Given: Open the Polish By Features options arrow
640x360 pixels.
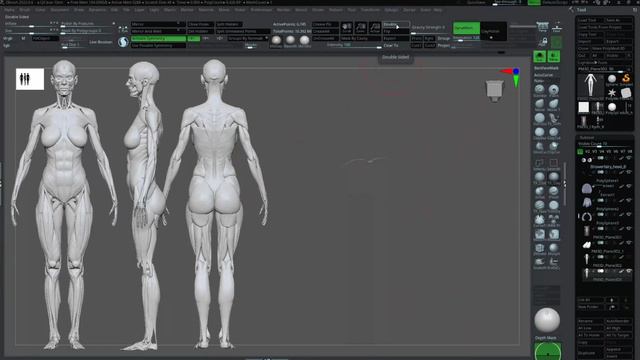Looking at the screenshot, I should (x=113, y=24).
